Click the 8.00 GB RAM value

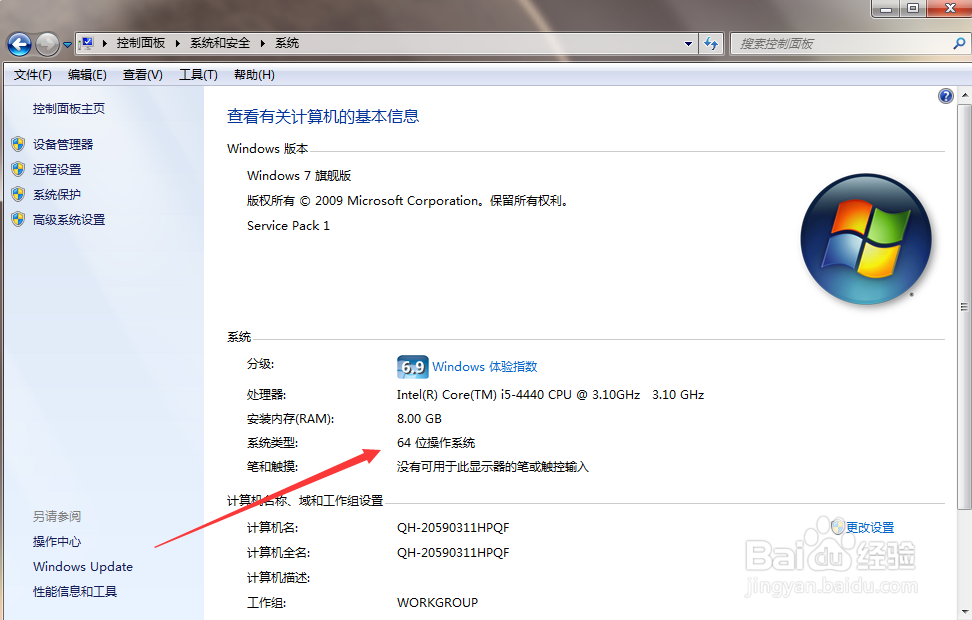420,418
